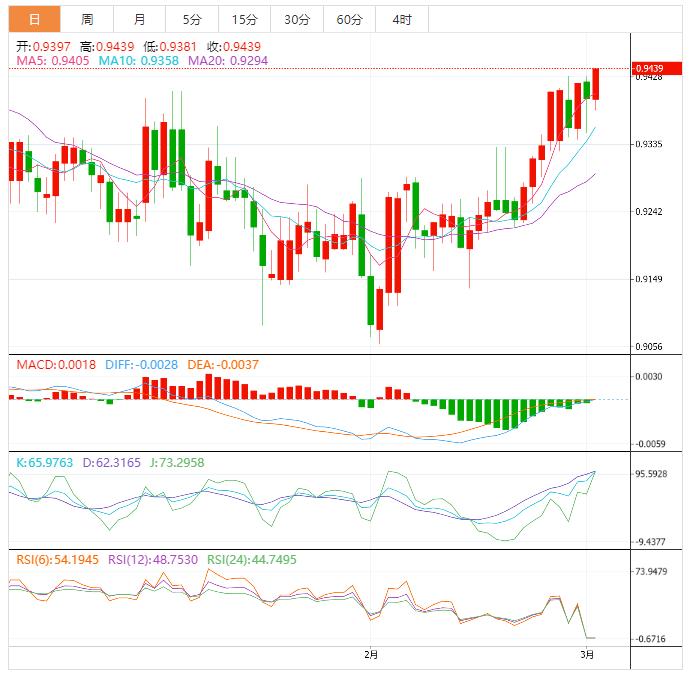Click the MACD:0.0018 indicator label

[x=56, y=365]
